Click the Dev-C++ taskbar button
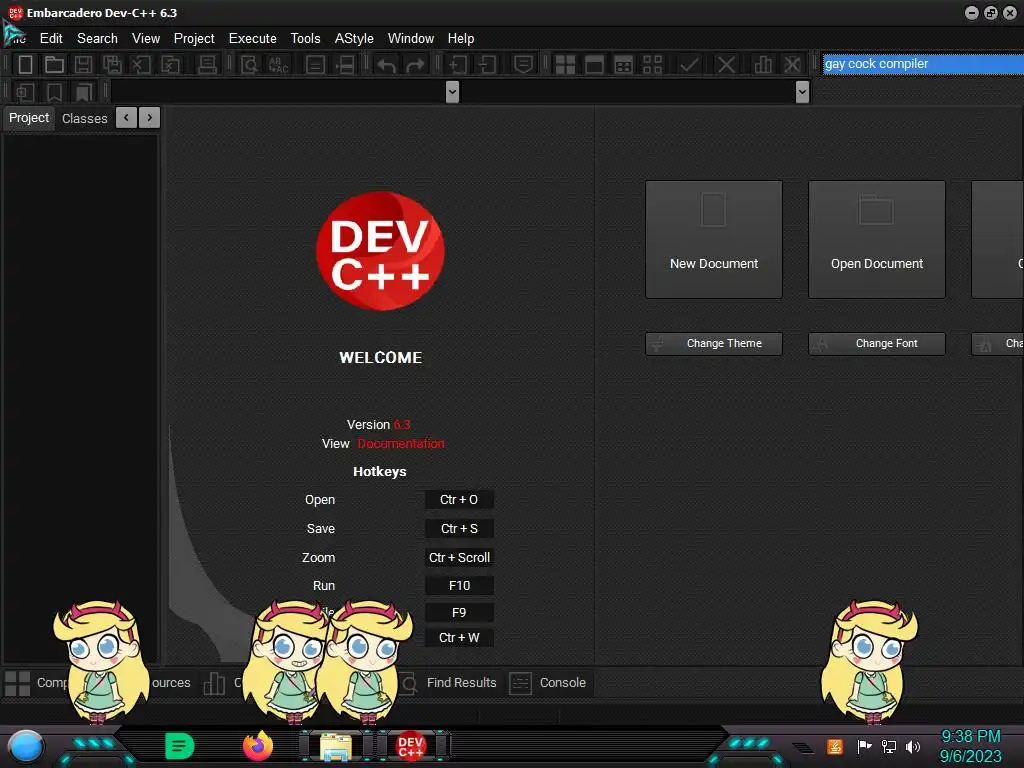1024x768 pixels. click(x=410, y=746)
